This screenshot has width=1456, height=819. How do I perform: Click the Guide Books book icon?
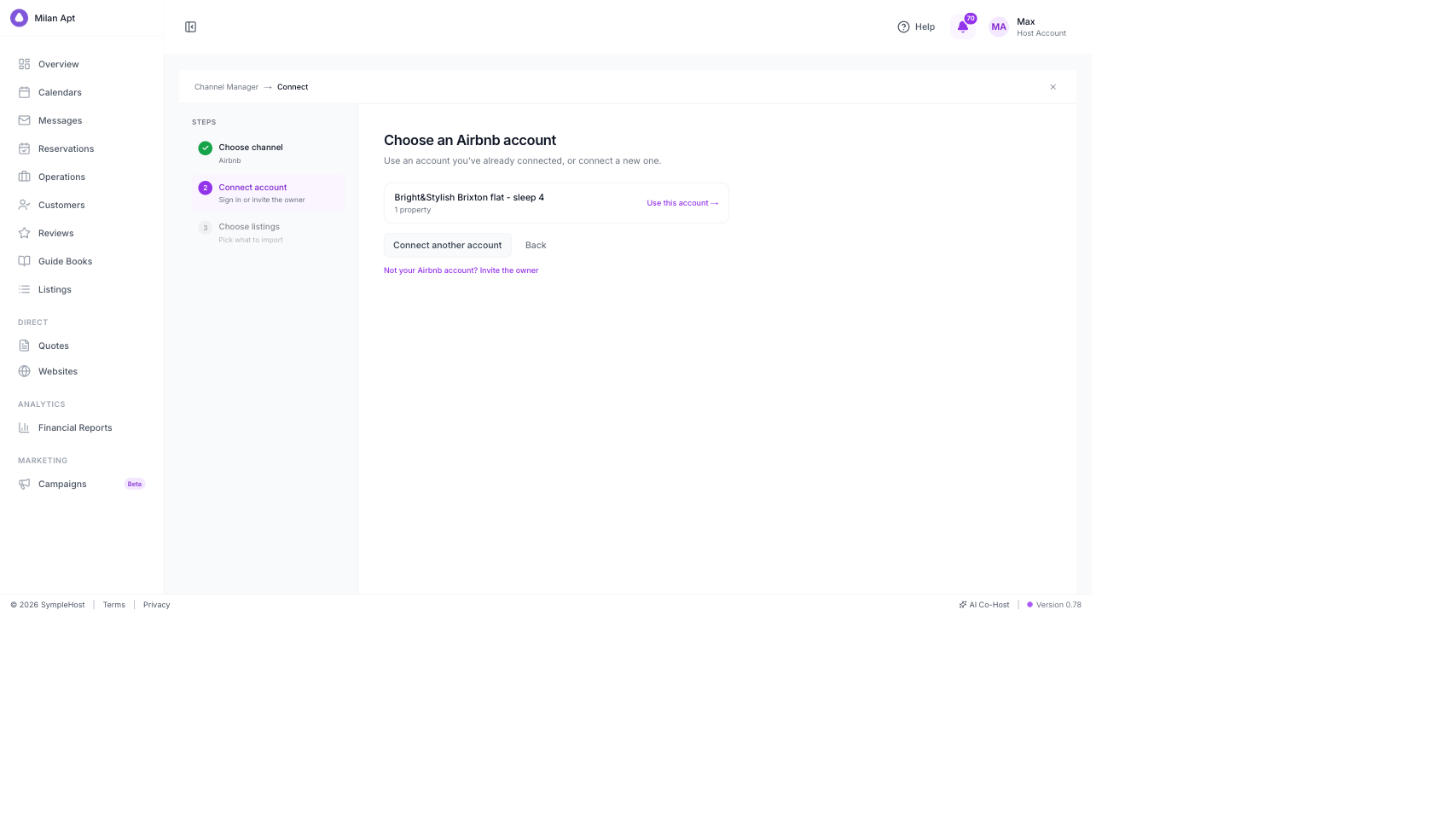(x=25, y=261)
